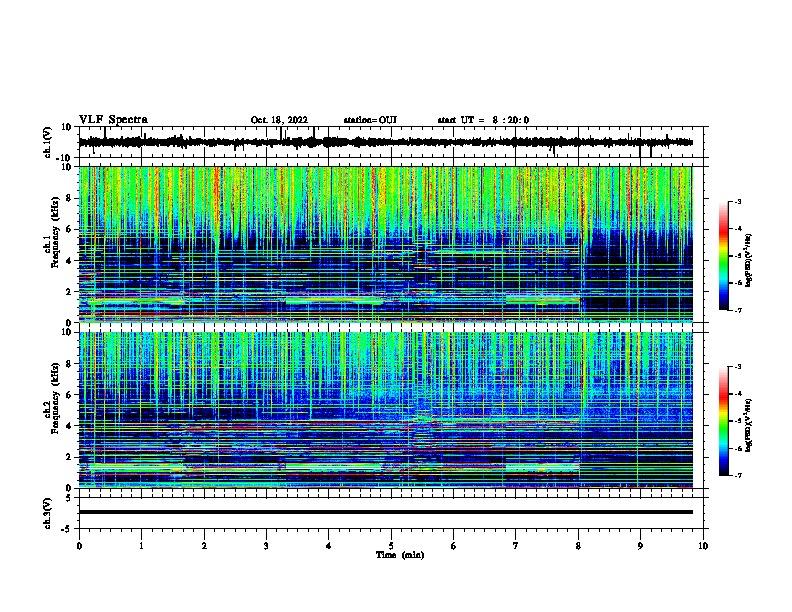Click the "ch.1(V)" waveform axis label

tap(48, 142)
